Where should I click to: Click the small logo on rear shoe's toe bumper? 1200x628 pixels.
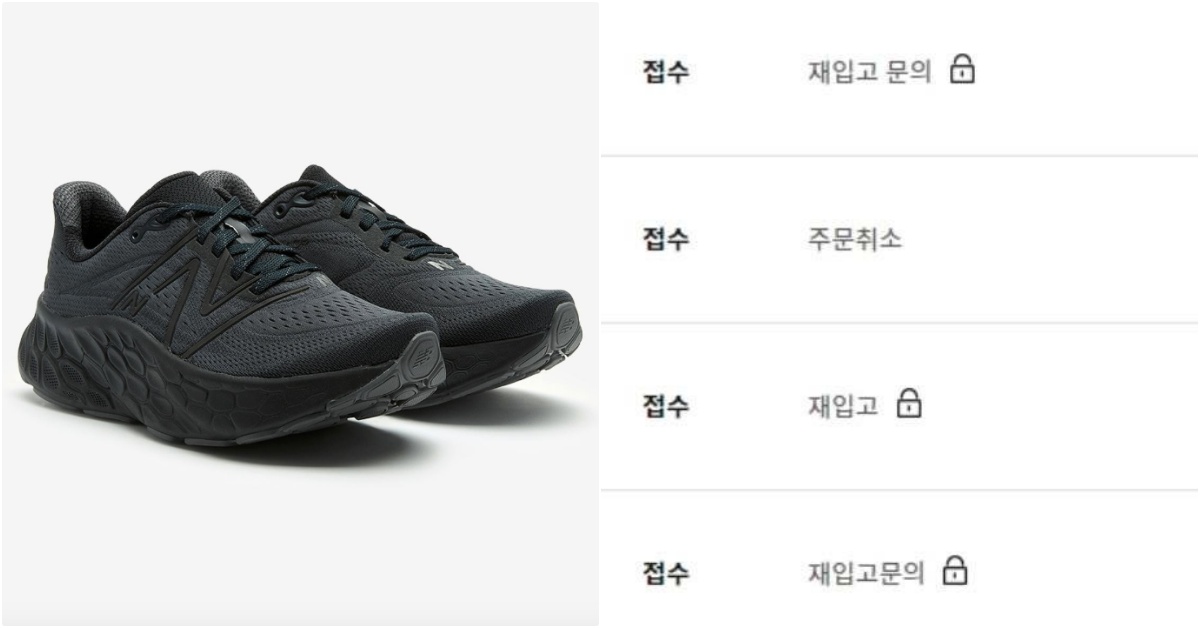click(564, 324)
